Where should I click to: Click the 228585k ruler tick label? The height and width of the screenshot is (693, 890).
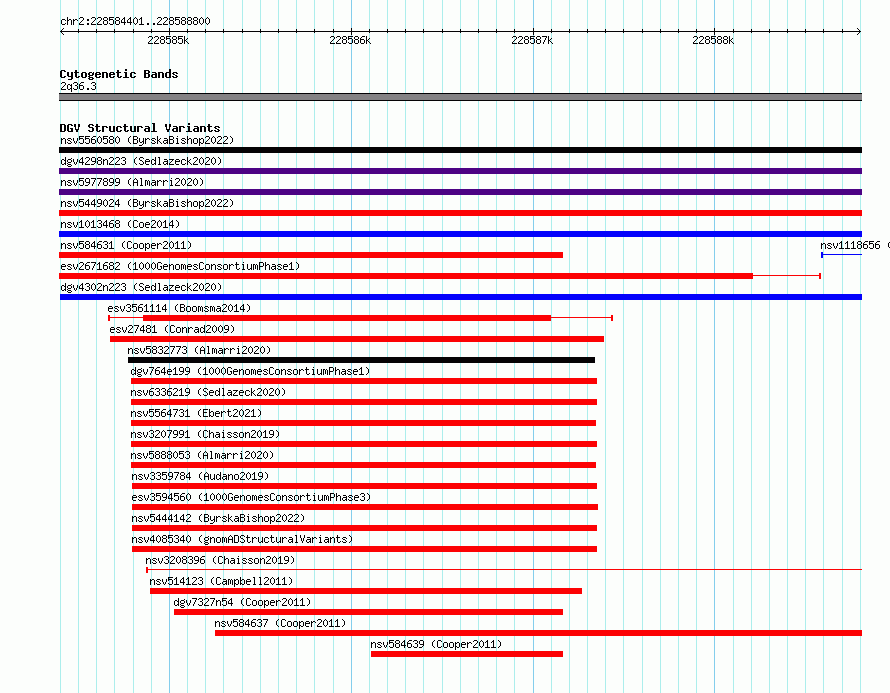pyautogui.click(x=168, y=40)
